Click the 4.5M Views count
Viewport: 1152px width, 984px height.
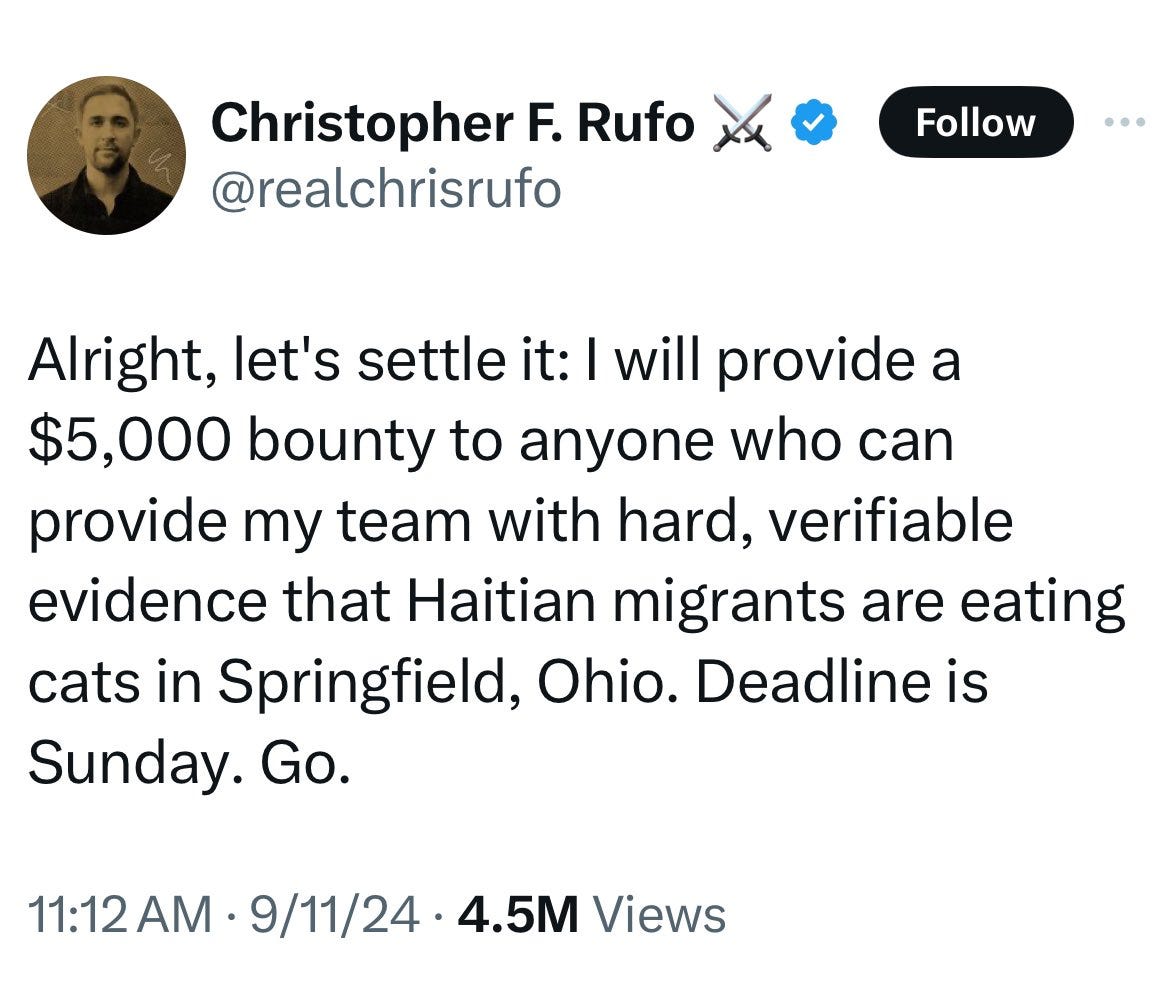point(521,911)
